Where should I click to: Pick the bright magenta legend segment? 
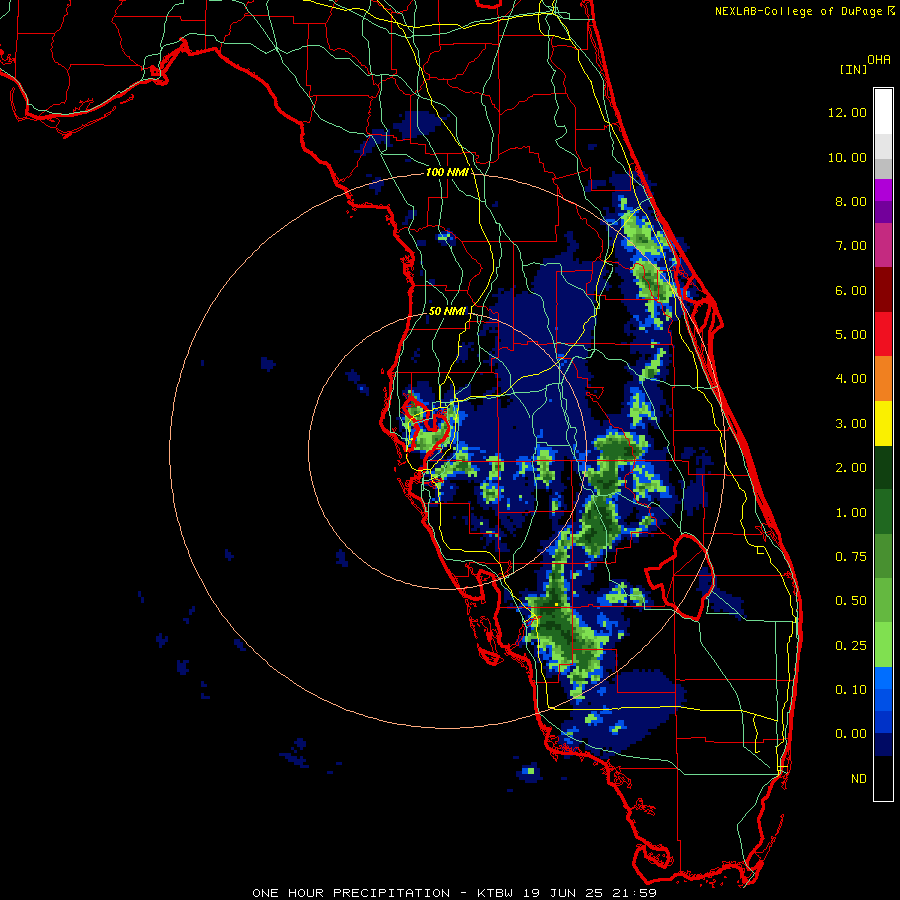point(883,190)
